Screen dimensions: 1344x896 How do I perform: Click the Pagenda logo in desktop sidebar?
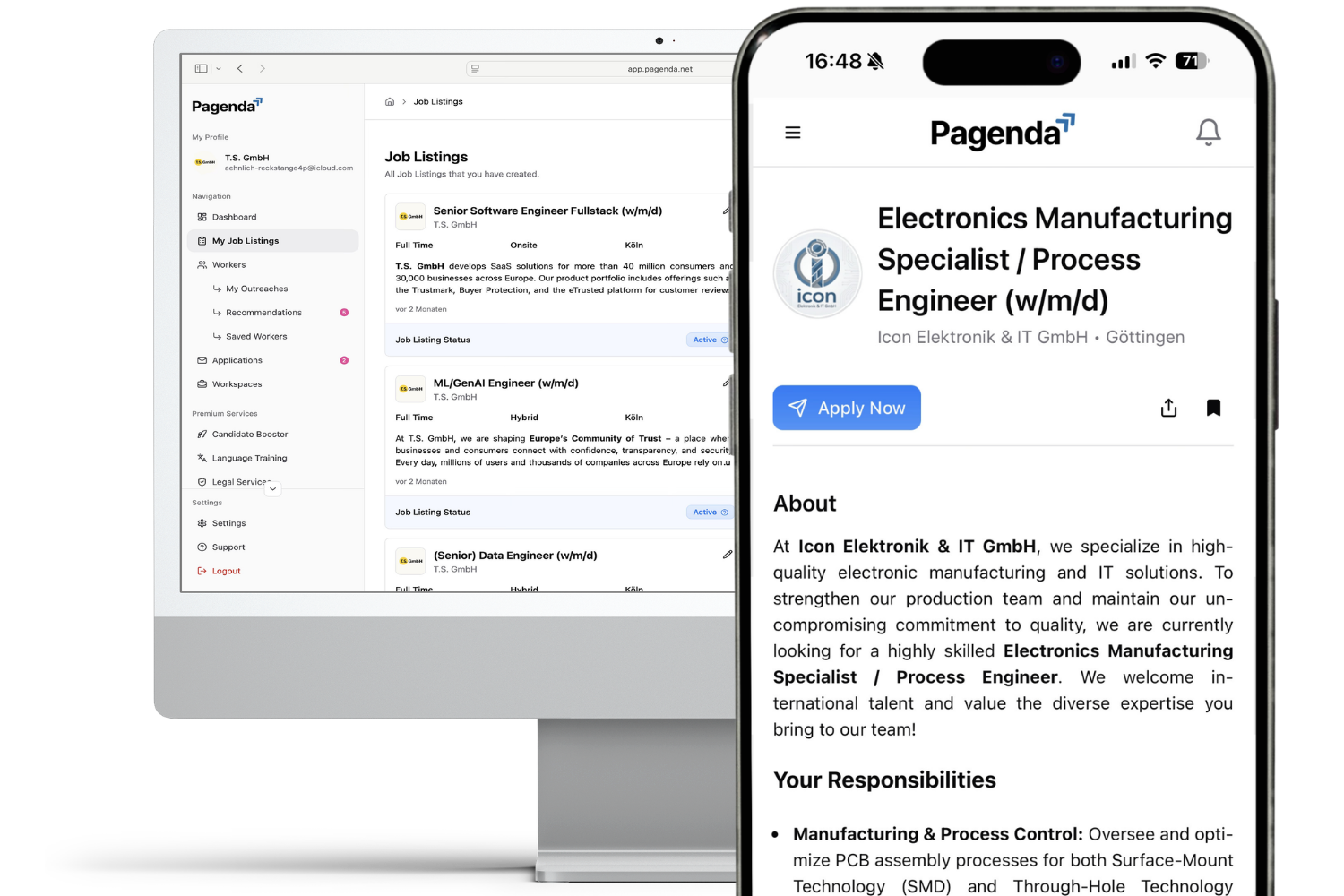(227, 106)
